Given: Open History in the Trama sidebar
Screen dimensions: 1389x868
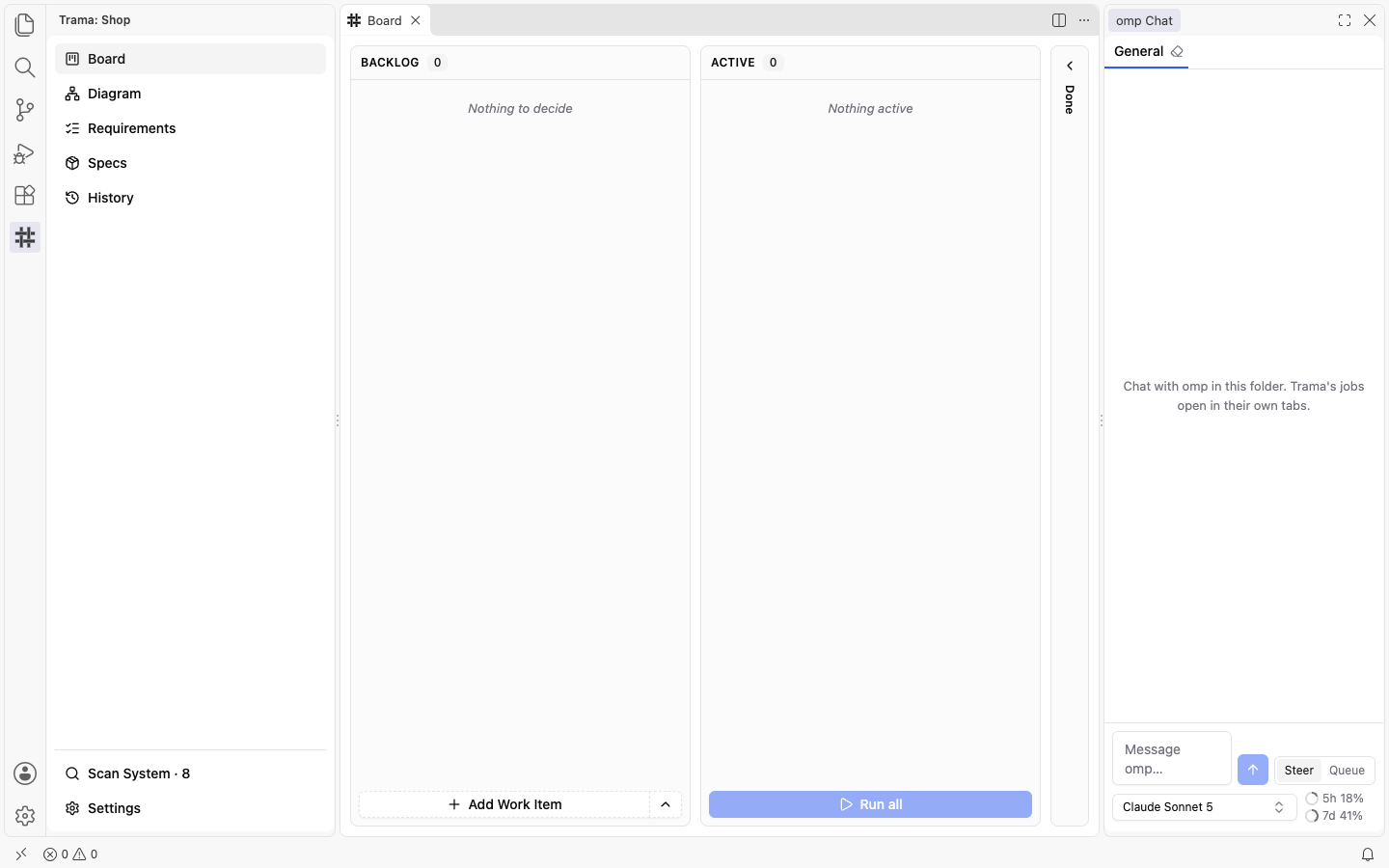Looking at the screenshot, I should point(190,198).
